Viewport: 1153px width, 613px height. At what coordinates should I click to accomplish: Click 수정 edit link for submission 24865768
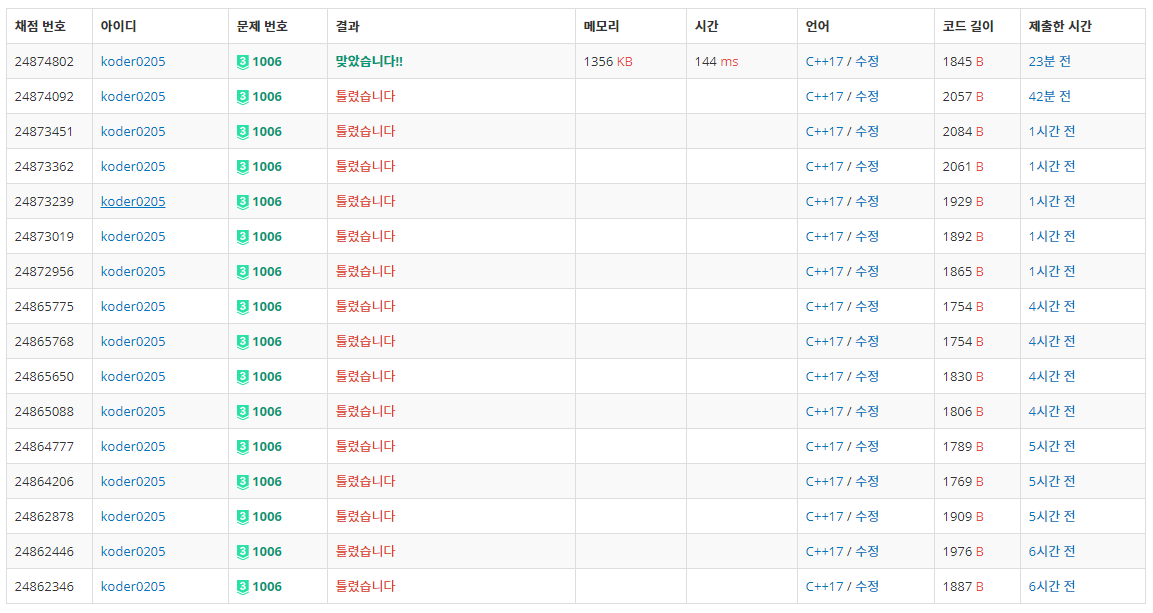click(867, 342)
